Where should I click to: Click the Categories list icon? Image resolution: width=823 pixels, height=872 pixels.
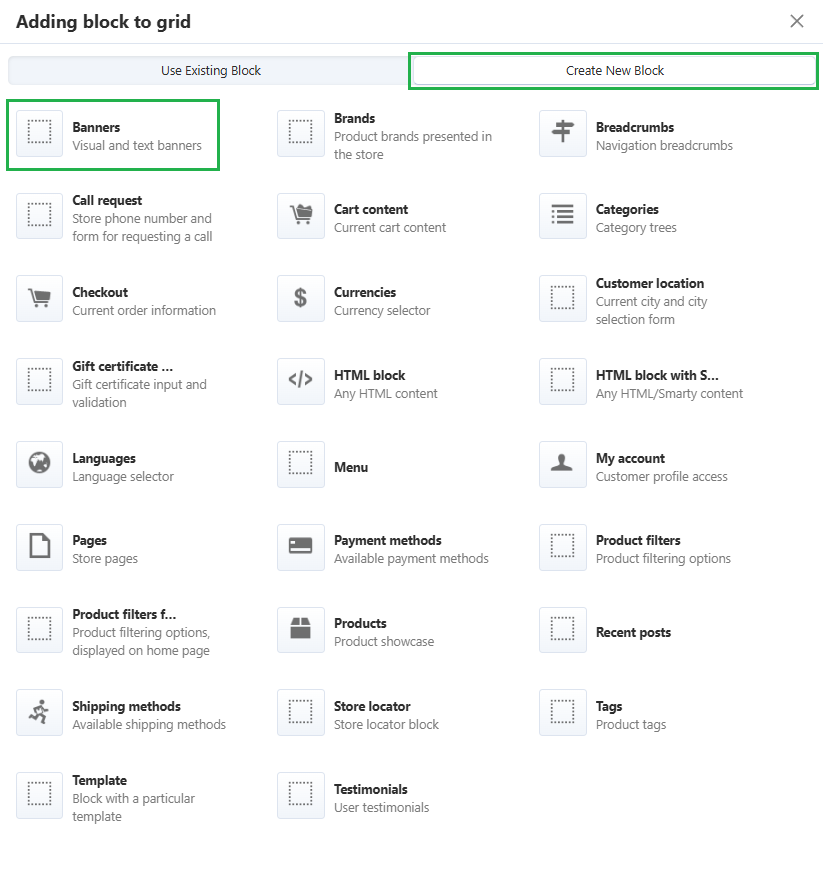[563, 216]
